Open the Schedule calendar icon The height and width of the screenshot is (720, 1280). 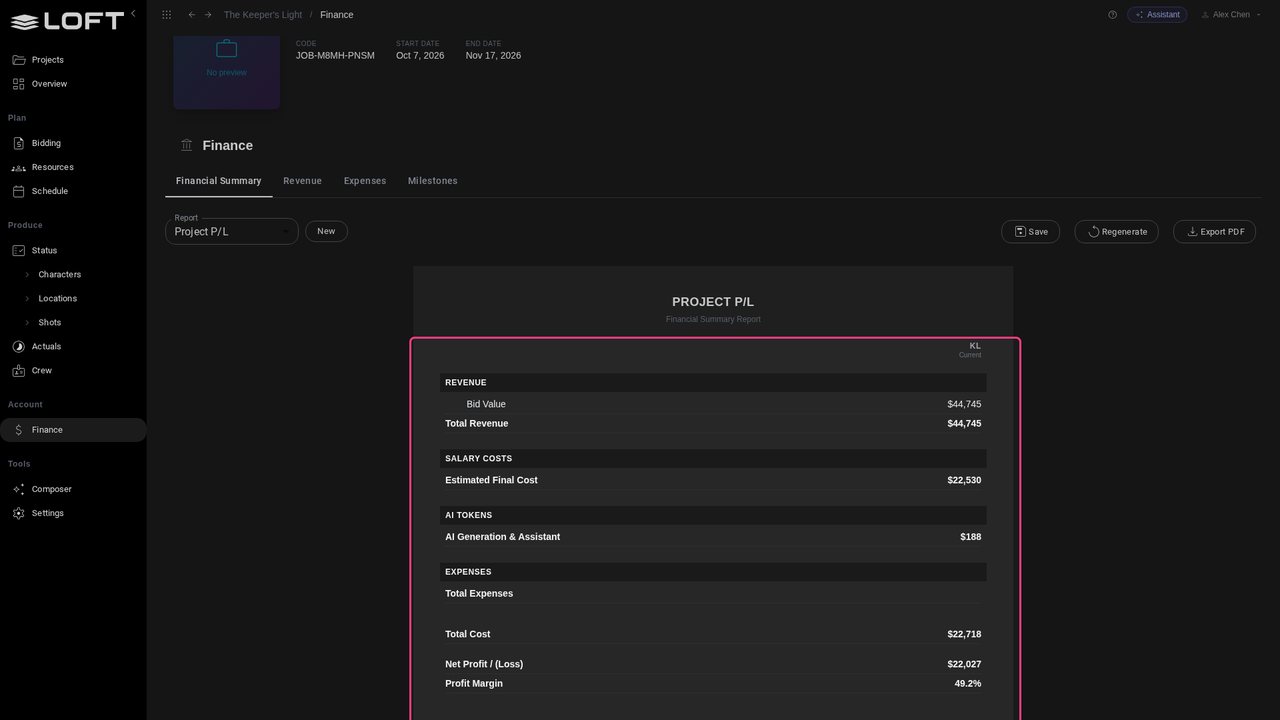point(19,191)
